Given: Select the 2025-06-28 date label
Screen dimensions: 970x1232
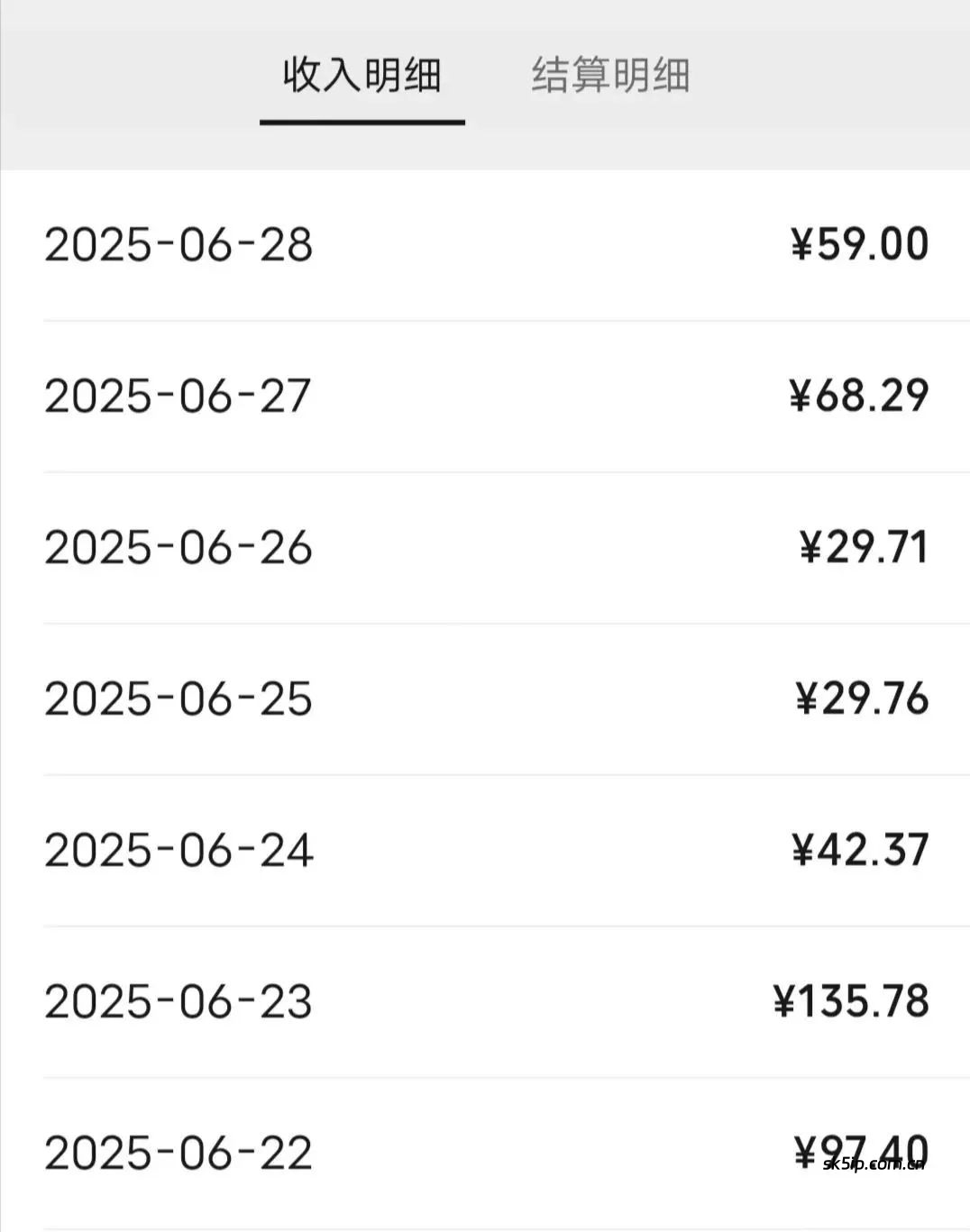Looking at the screenshot, I should 178,245.
